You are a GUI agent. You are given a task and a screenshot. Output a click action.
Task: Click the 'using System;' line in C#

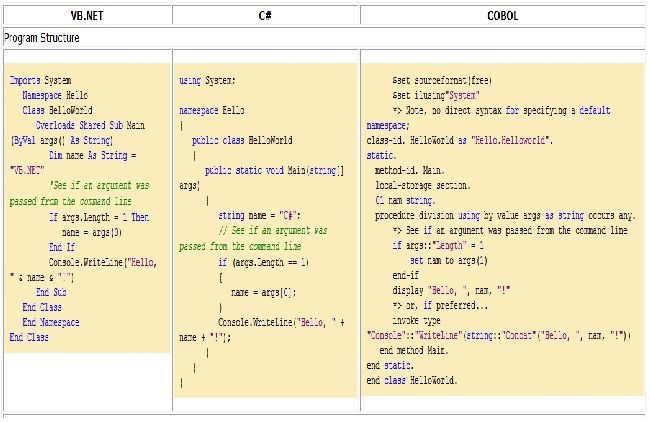pyautogui.click(x=207, y=80)
